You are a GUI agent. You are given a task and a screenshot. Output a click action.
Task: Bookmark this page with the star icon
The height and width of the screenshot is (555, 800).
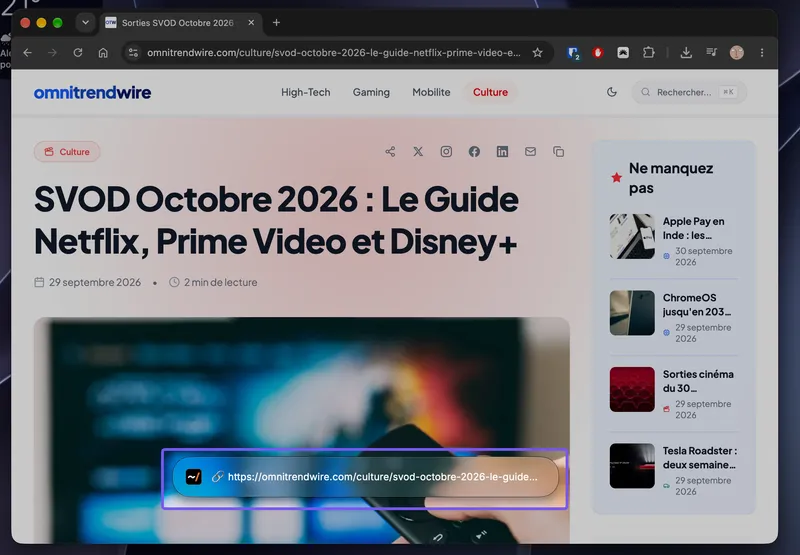point(537,53)
